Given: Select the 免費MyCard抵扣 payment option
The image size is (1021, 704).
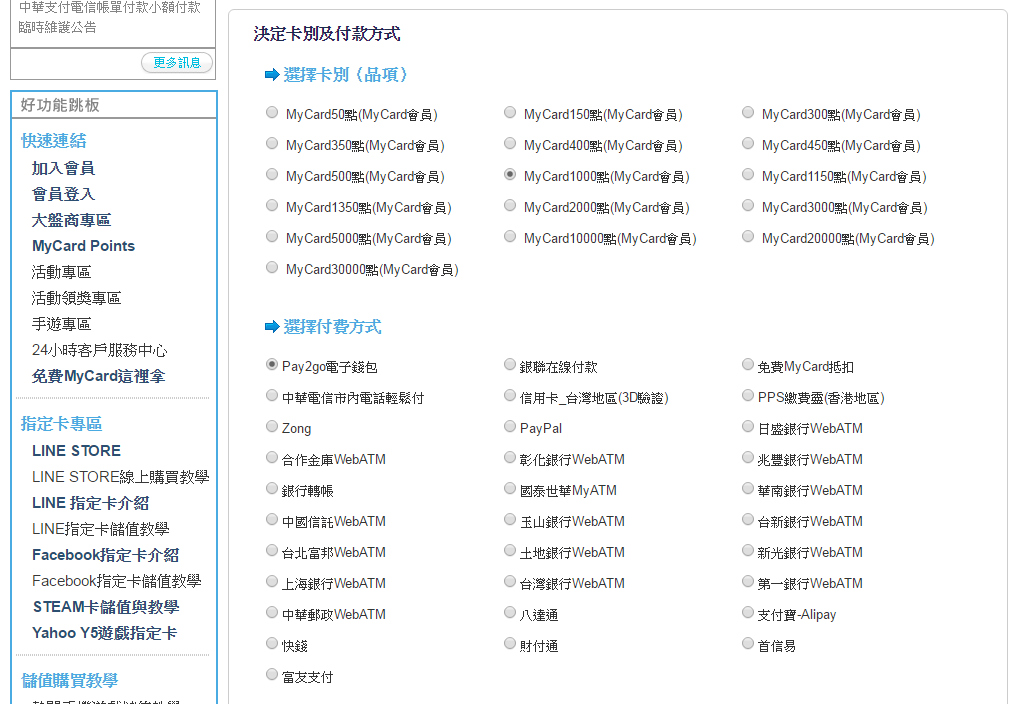Looking at the screenshot, I should click(x=748, y=365).
